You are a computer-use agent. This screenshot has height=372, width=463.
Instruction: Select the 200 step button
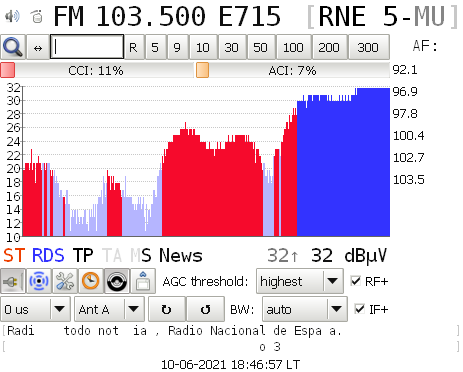pos(329,47)
